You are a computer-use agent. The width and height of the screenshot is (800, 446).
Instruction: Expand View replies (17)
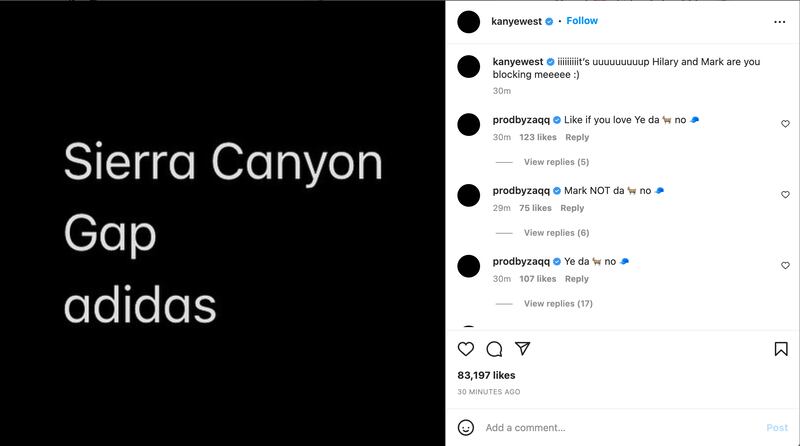point(558,304)
